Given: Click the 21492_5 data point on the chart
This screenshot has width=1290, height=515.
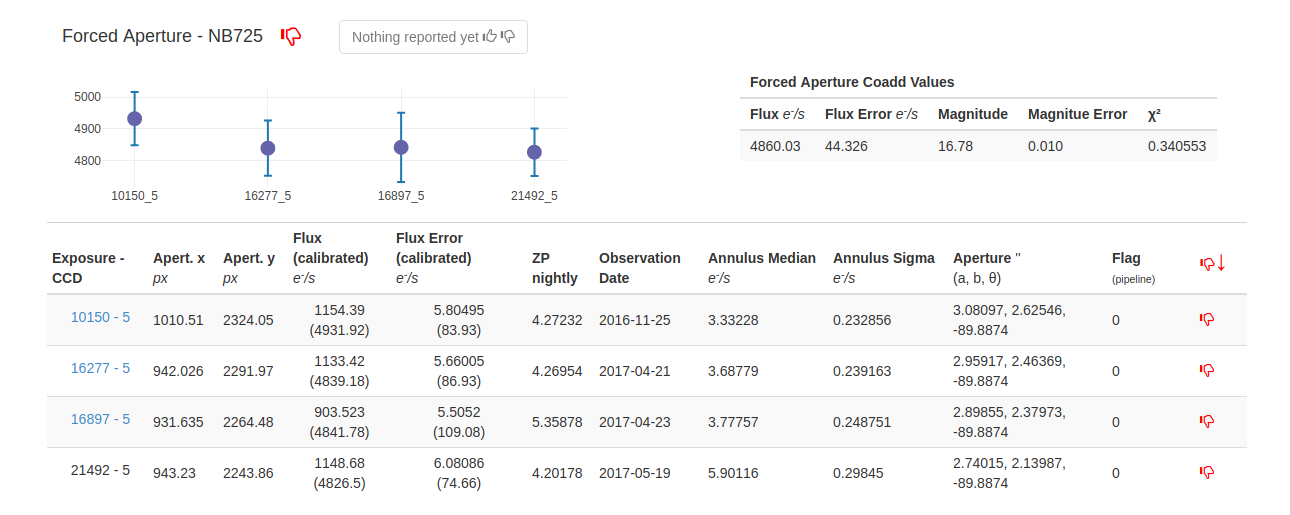Looking at the screenshot, I should tap(534, 152).
